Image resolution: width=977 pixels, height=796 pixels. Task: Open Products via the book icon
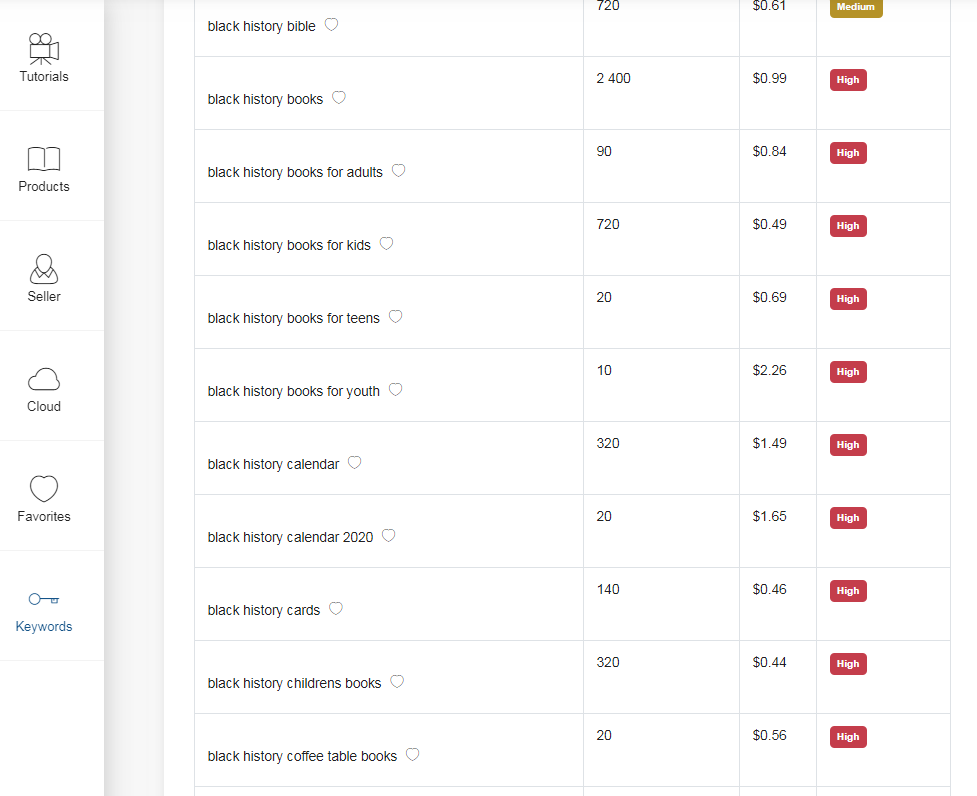pyautogui.click(x=44, y=159)
